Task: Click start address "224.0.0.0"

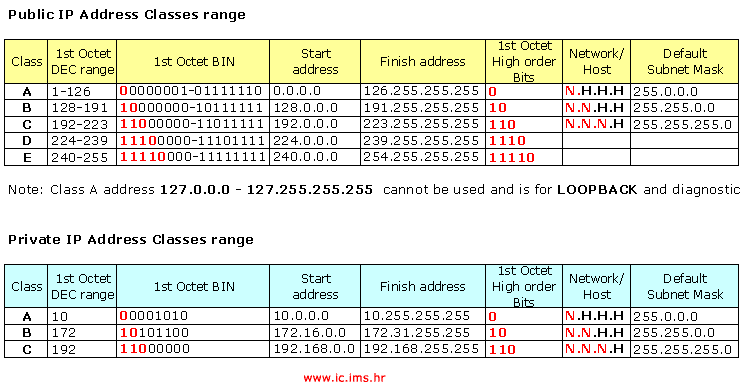Action: coord(305,141)
